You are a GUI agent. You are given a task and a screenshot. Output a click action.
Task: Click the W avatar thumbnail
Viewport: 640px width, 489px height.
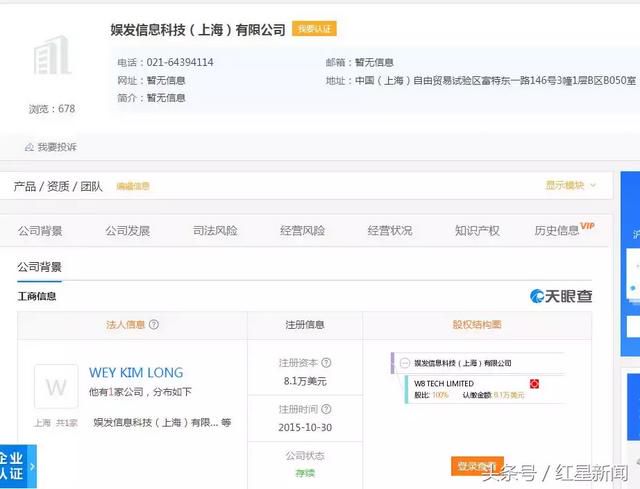pos(56,387)
